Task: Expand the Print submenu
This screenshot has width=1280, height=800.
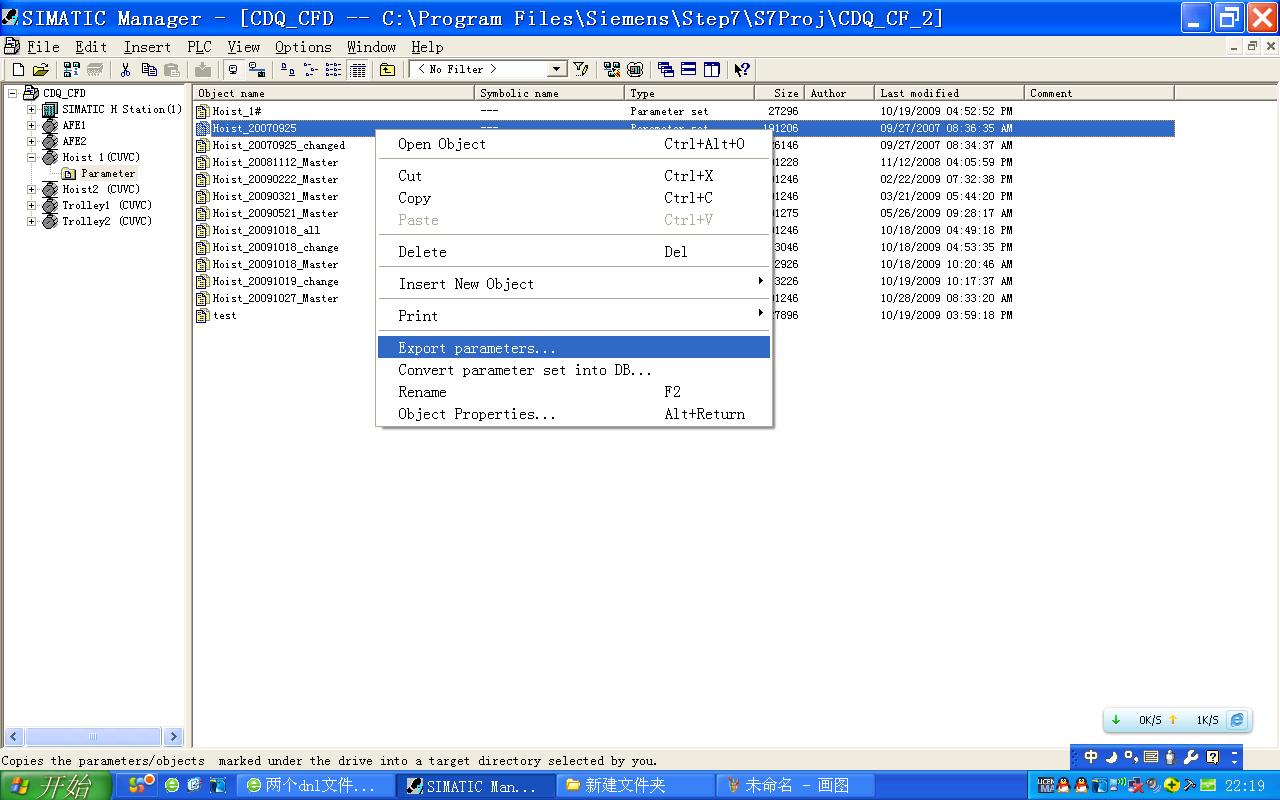Action: [574, 316]
